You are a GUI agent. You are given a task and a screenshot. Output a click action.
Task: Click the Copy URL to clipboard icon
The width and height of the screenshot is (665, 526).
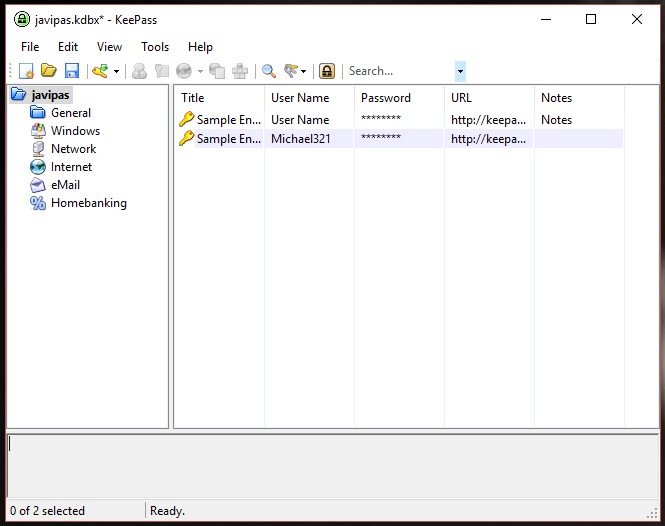[217, 71]
